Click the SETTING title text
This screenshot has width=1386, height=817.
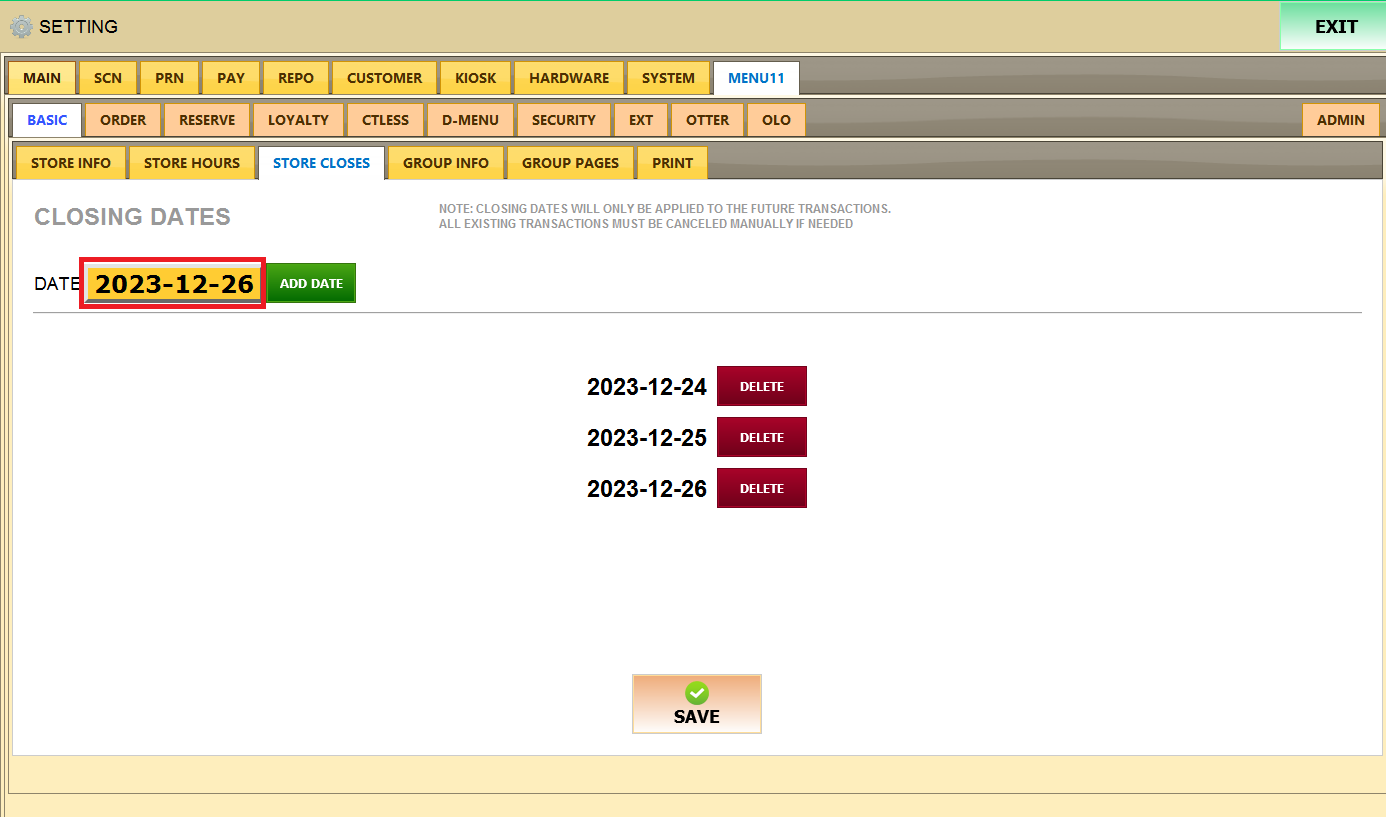coord(79,27)
